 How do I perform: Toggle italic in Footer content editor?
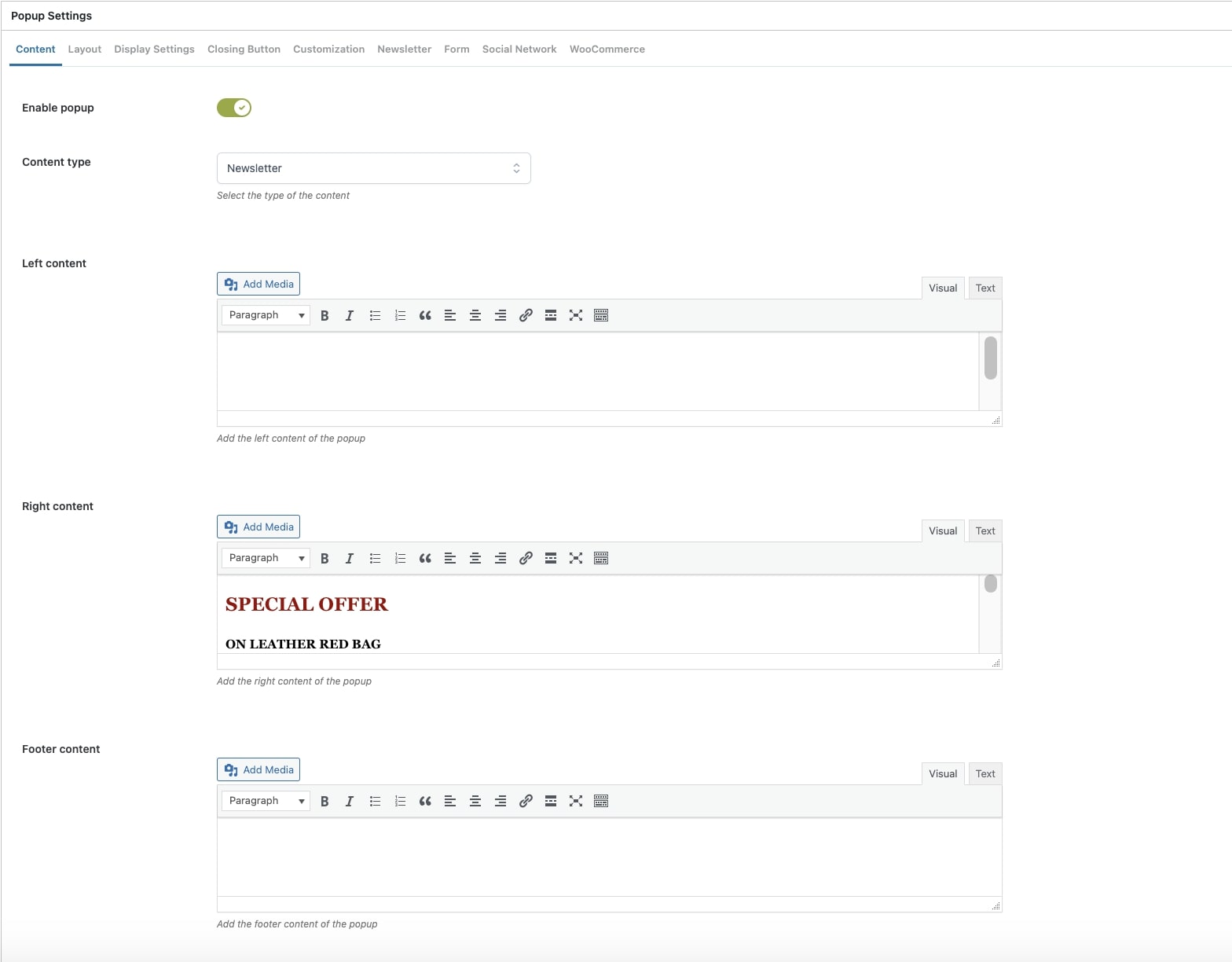tap(350, 801)
